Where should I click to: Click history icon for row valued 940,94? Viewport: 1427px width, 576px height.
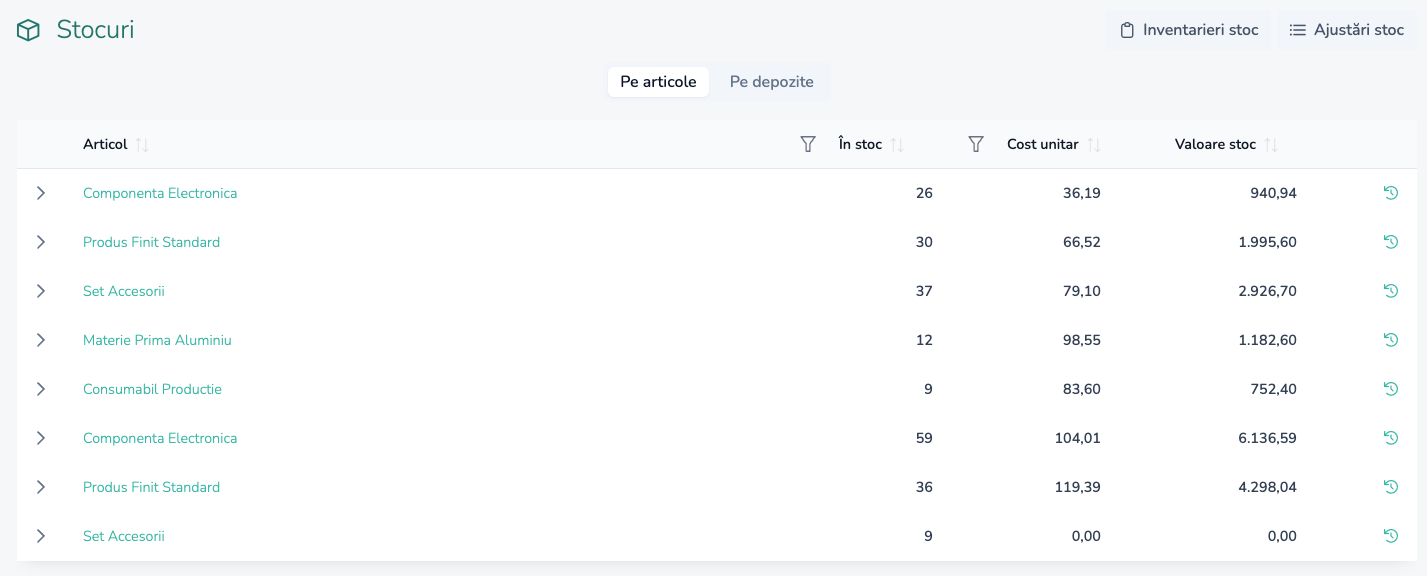click(1390, 193)
